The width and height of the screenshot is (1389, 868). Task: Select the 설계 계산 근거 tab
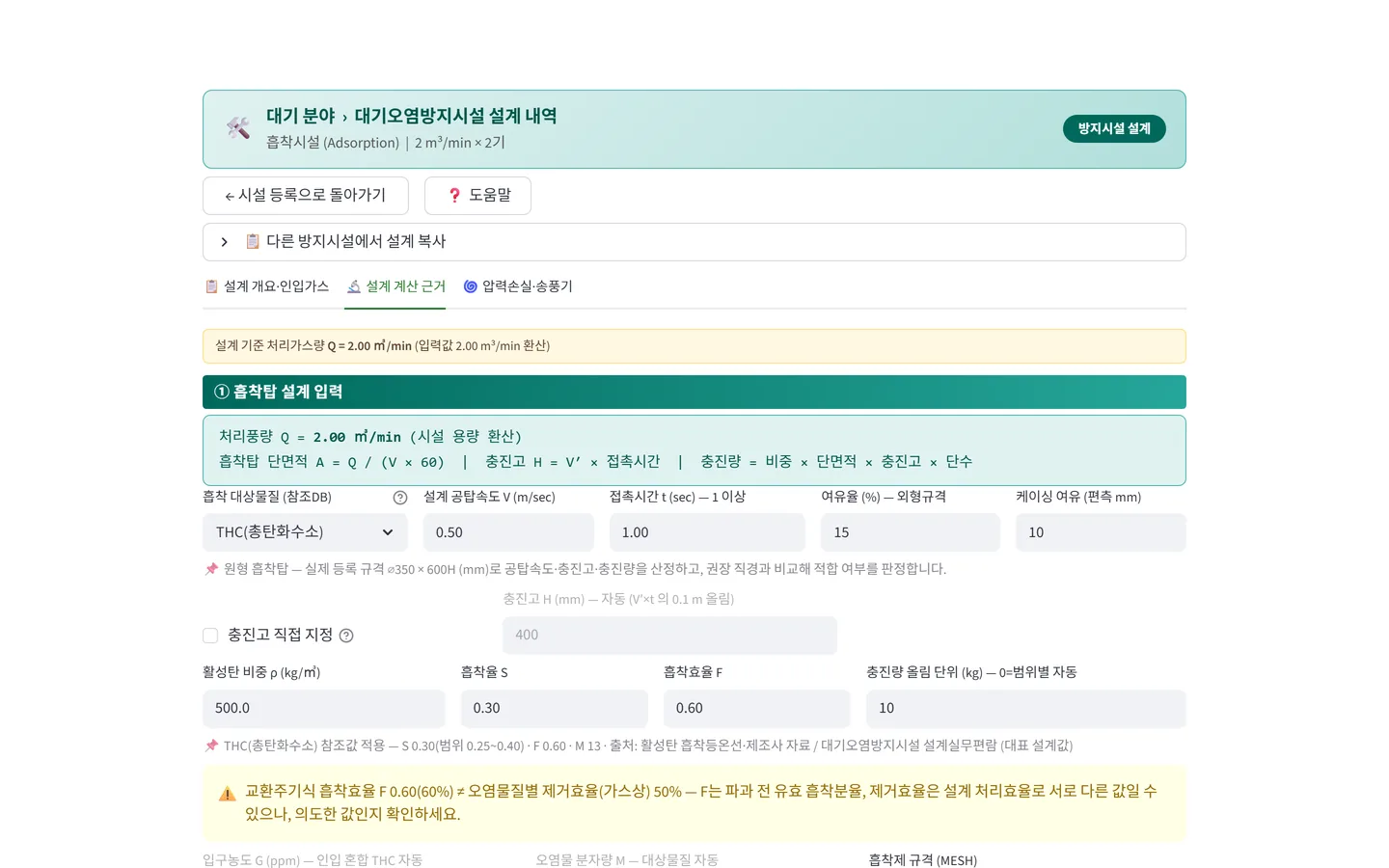click(395, 286)
